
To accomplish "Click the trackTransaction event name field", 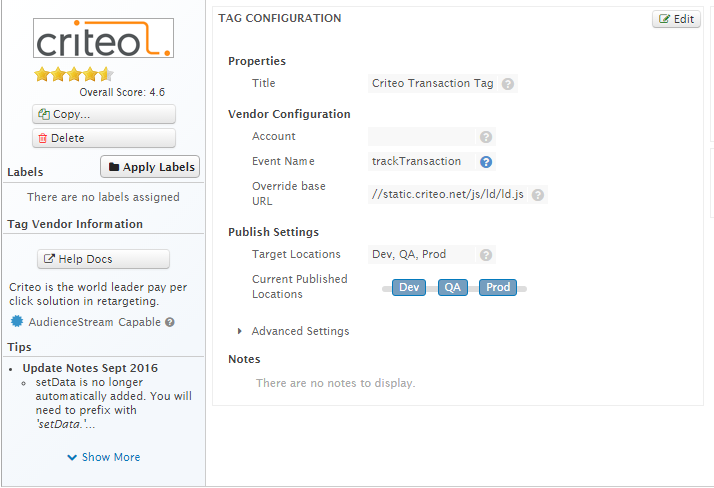I will point(421,162).
